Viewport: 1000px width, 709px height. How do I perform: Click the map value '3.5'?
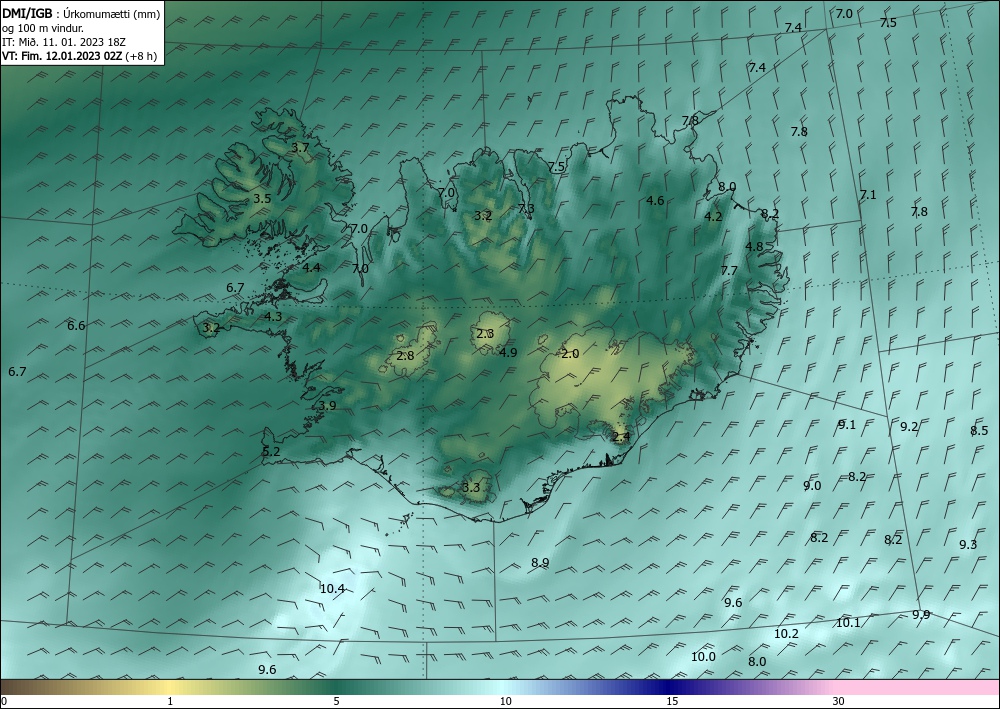262,199
